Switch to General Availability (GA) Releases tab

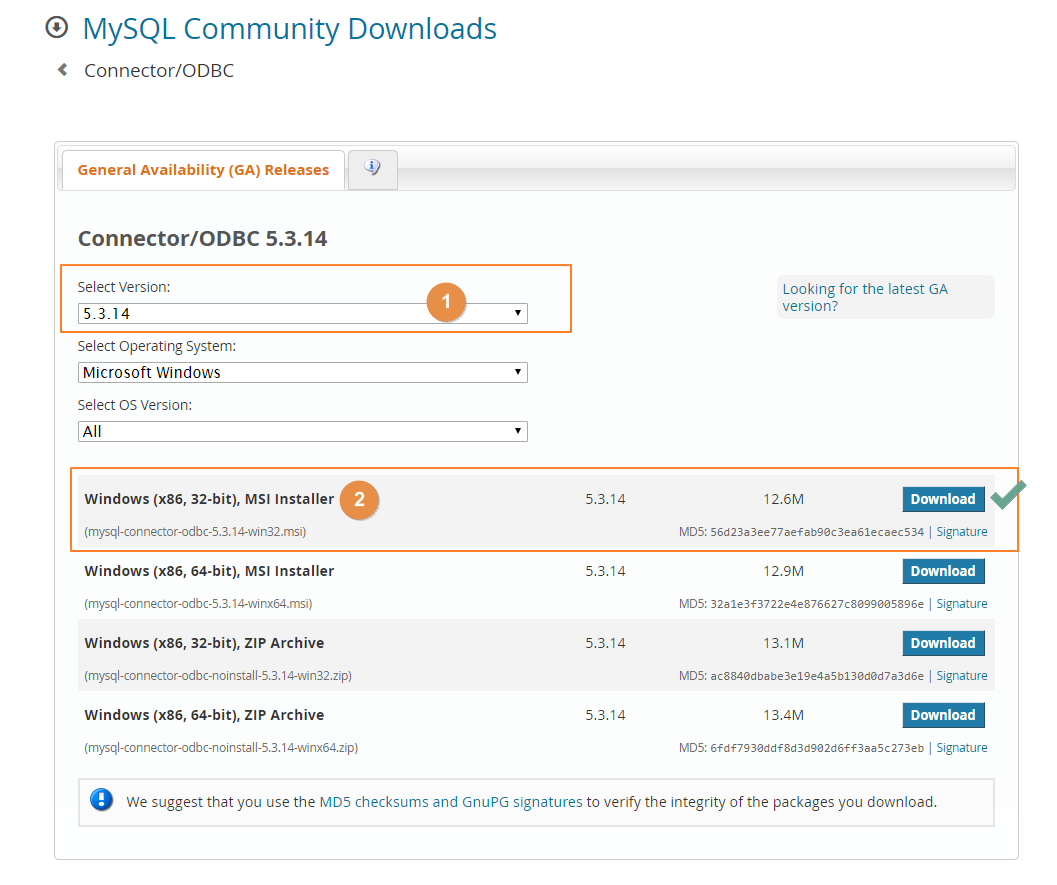point(203,170)
